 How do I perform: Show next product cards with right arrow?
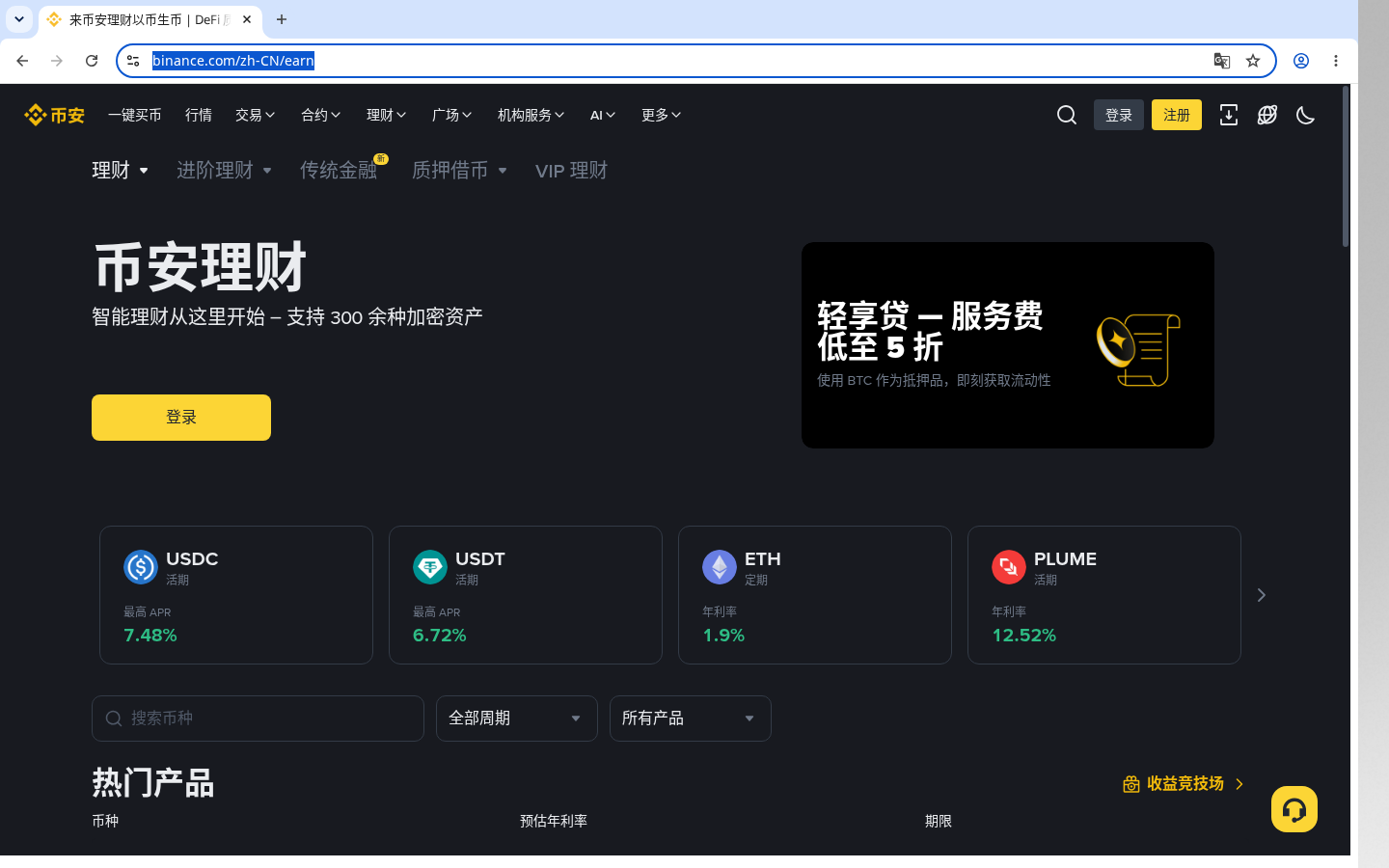[x=1261, y=595]
